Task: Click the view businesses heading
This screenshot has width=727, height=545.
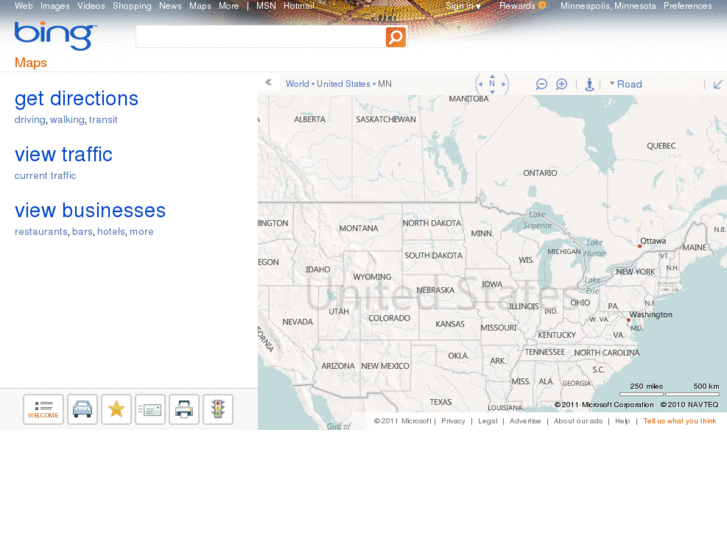Action: (x=90, y=210)
